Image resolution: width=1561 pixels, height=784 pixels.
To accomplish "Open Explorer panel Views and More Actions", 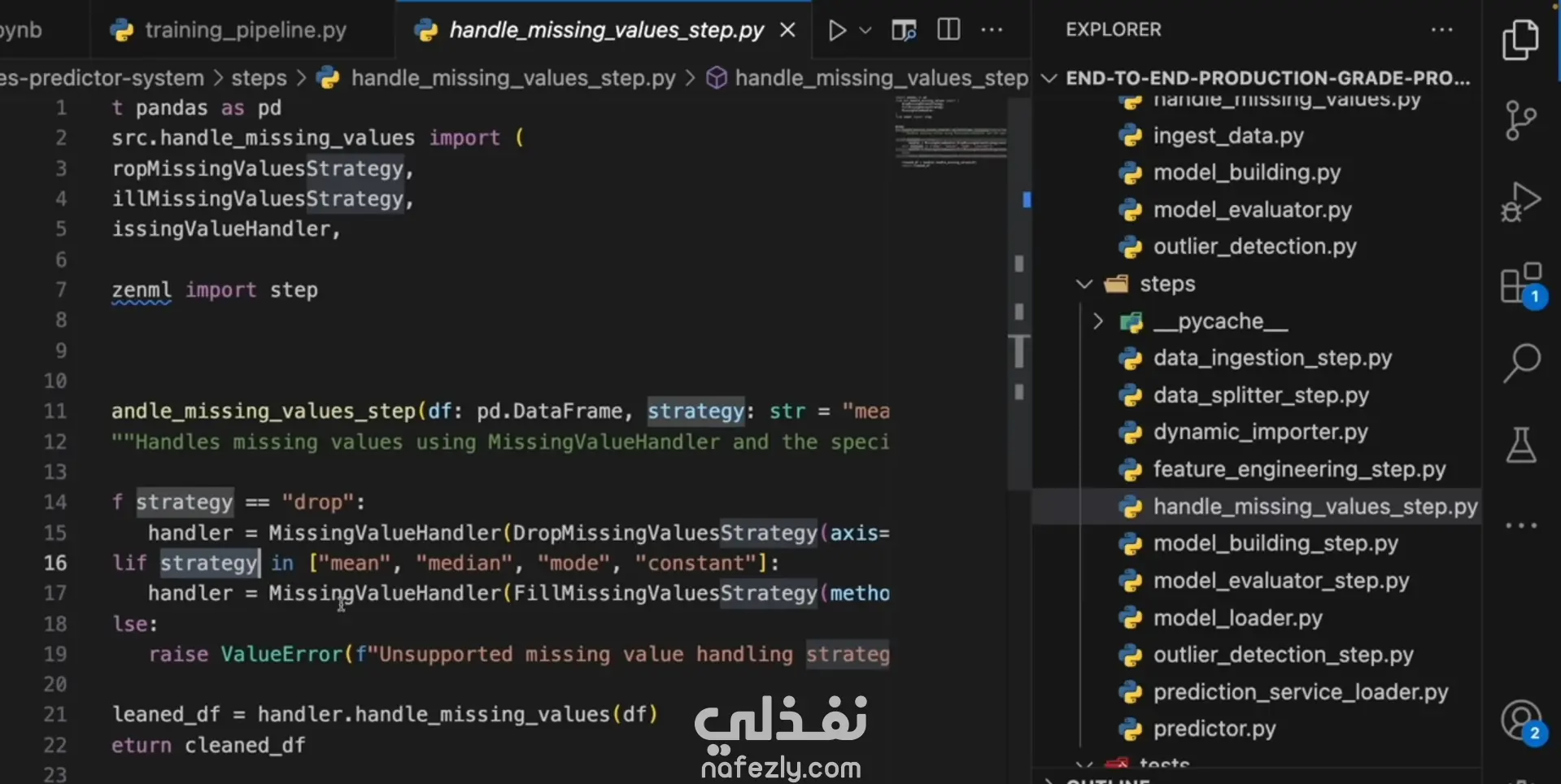I will 1441,30.
